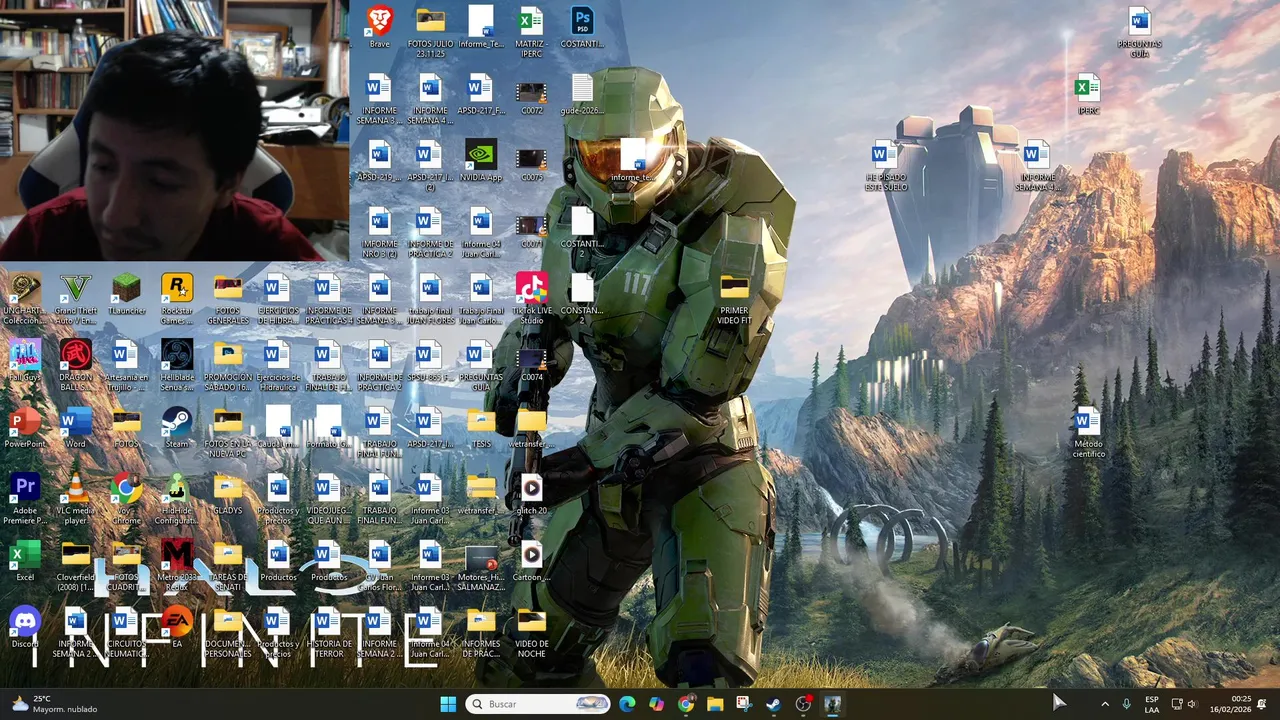Select the COSTANTI Photoshop PSD file

[582, 27]
